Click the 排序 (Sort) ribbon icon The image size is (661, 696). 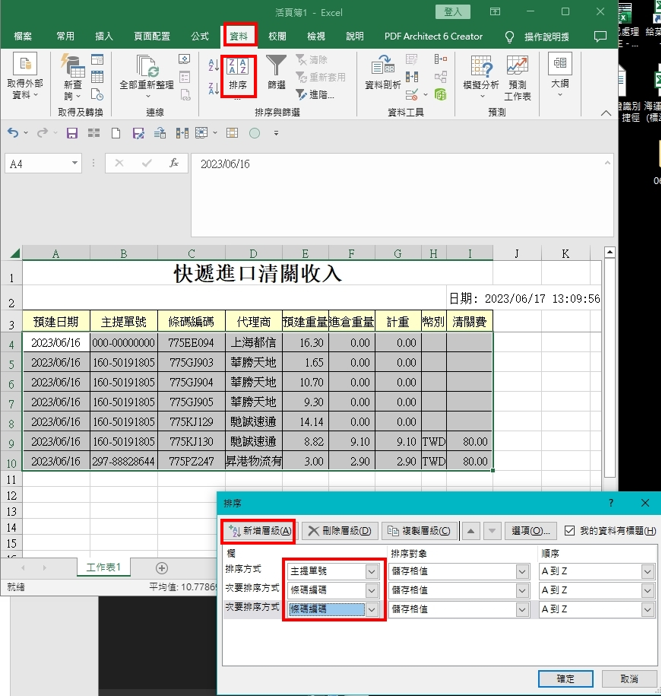point(239,73)
